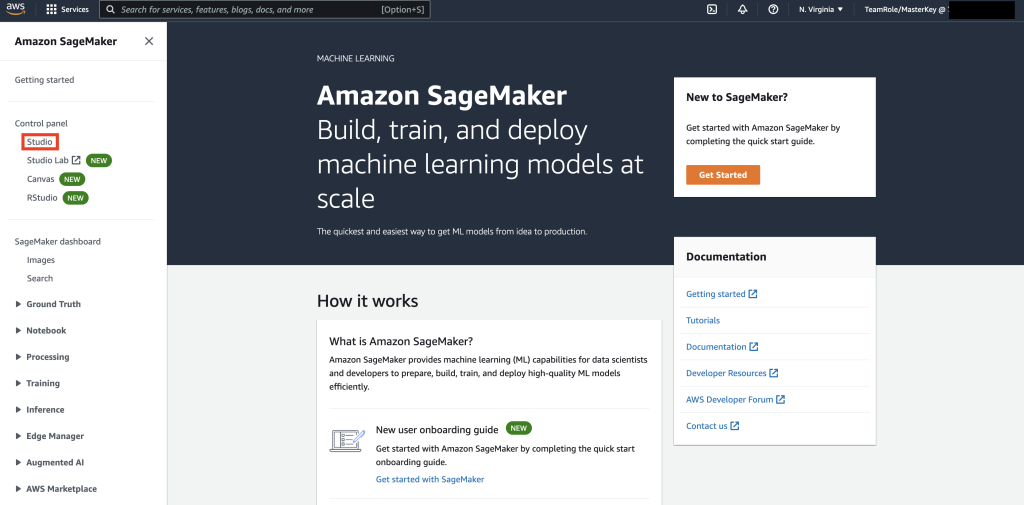Click the NEW badge beside RStudio
Screen dimensions: 1024x505
coord(76,197)
